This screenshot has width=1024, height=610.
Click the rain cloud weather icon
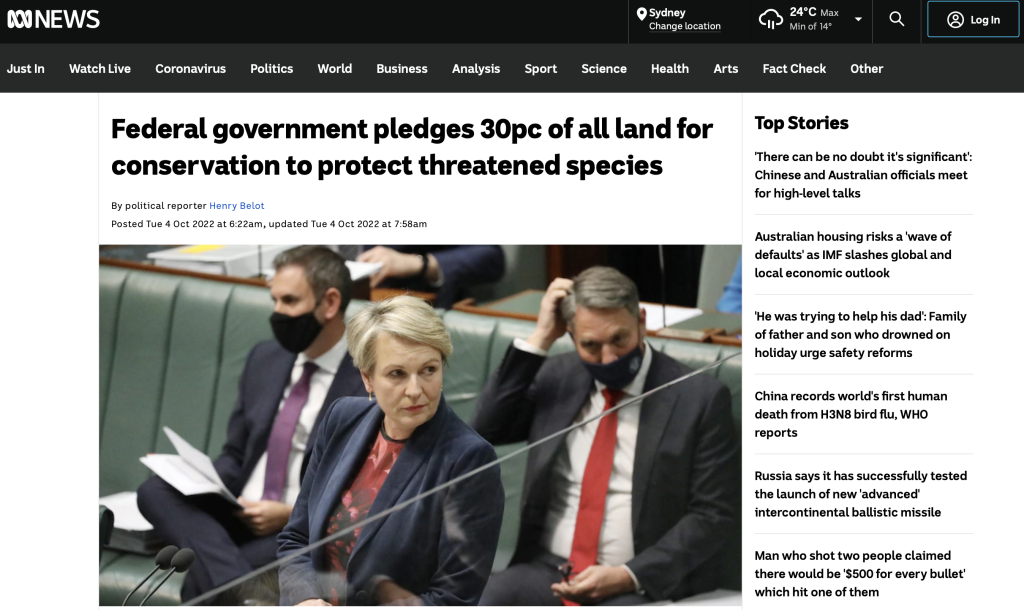coord(771,19)
